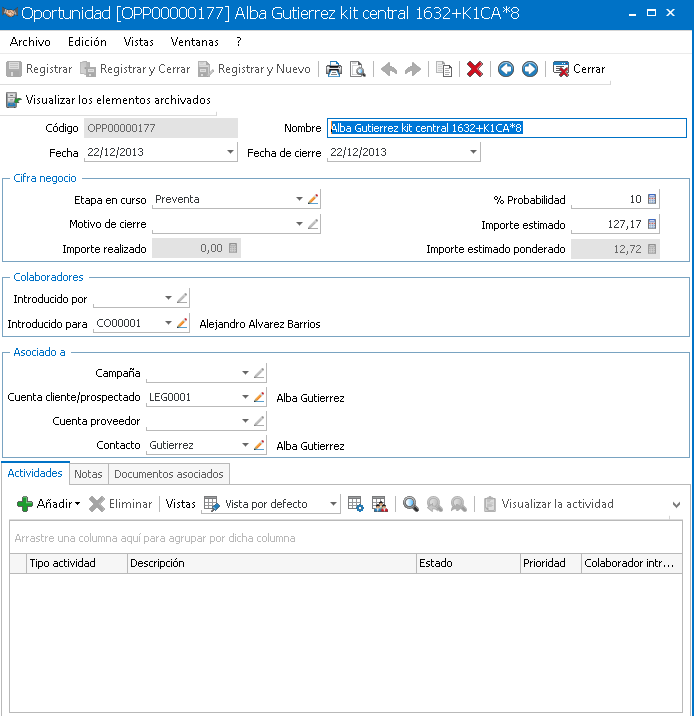Expand the Motivo de cierre dropdown
Viewport: 694px width, 716px height.
pyautogui.click(x=299, y=224)
